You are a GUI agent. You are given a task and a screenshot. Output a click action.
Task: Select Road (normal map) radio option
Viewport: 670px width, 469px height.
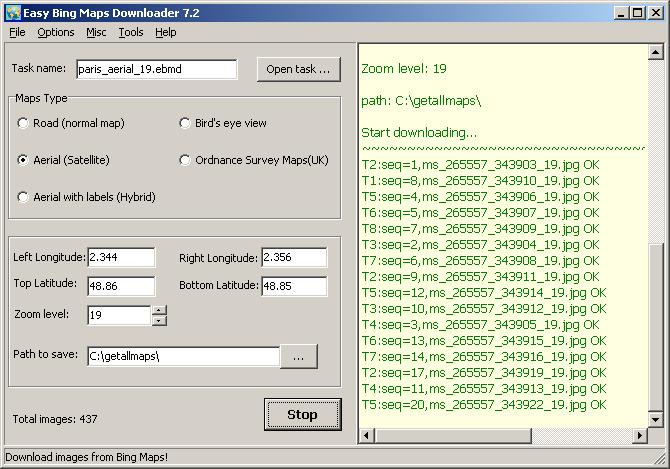coord(24,123)
